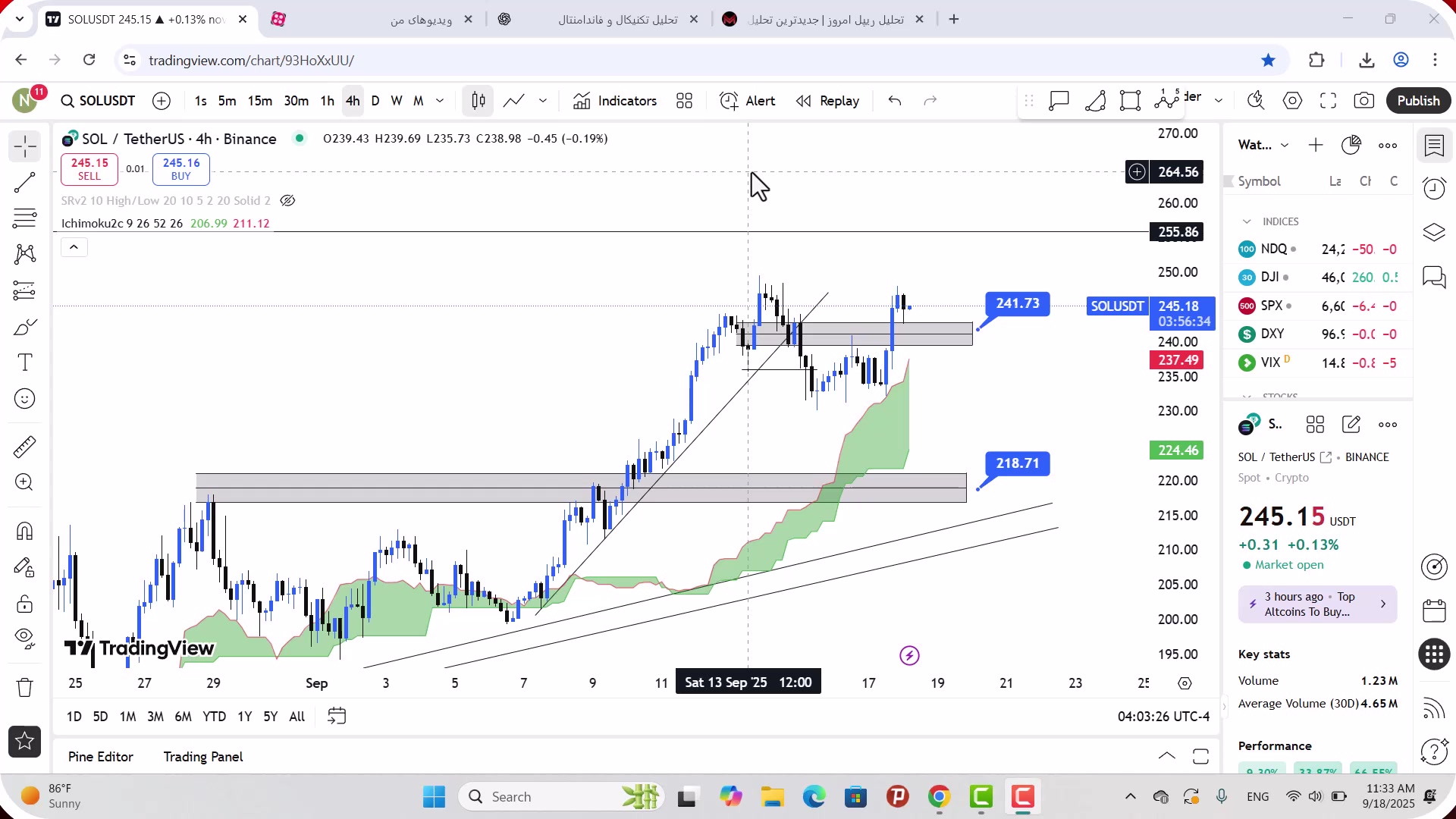The image size is (1456, 819).
Task: Open the Indicators dialog
Action: point(615,101)
